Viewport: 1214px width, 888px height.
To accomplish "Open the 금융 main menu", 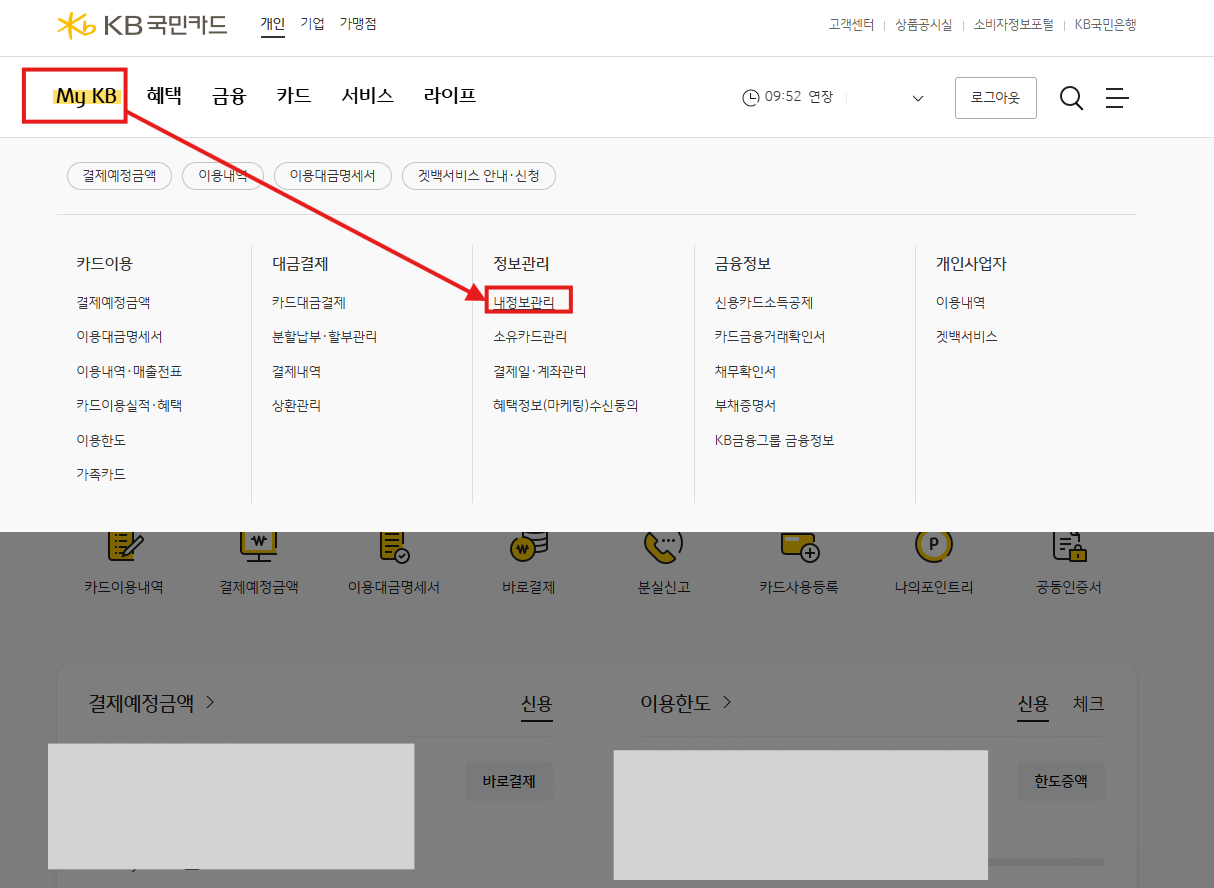I will (229, 96).
